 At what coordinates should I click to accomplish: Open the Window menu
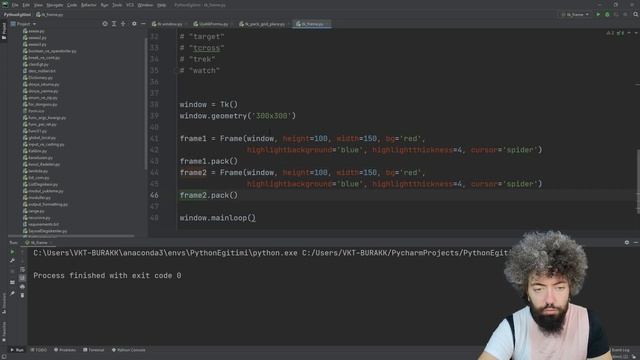(x=145, y=5)
